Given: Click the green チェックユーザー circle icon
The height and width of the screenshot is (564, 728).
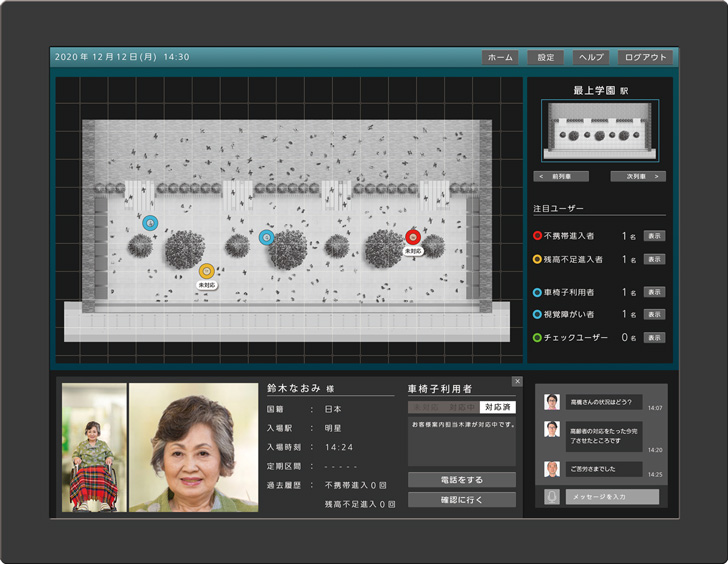Looking at the screenshot, I should tap(538, 338).
